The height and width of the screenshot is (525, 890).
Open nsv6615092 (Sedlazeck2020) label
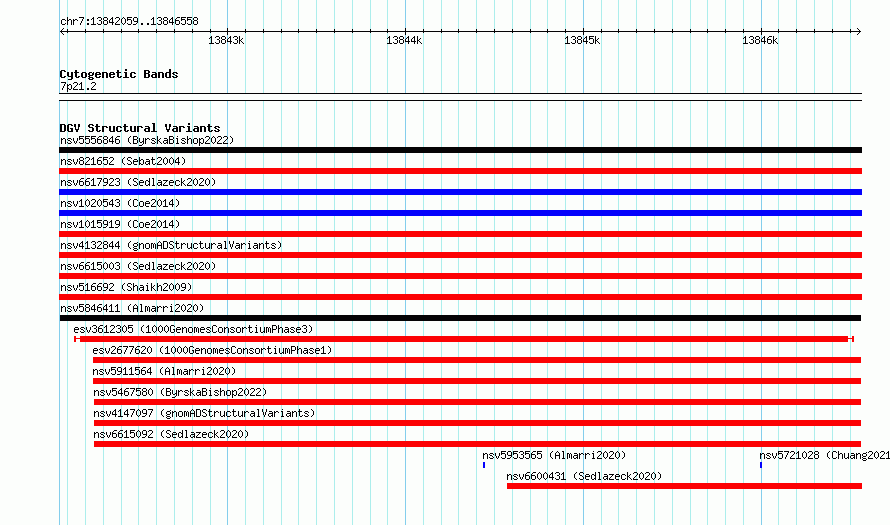tap(171, 434)
